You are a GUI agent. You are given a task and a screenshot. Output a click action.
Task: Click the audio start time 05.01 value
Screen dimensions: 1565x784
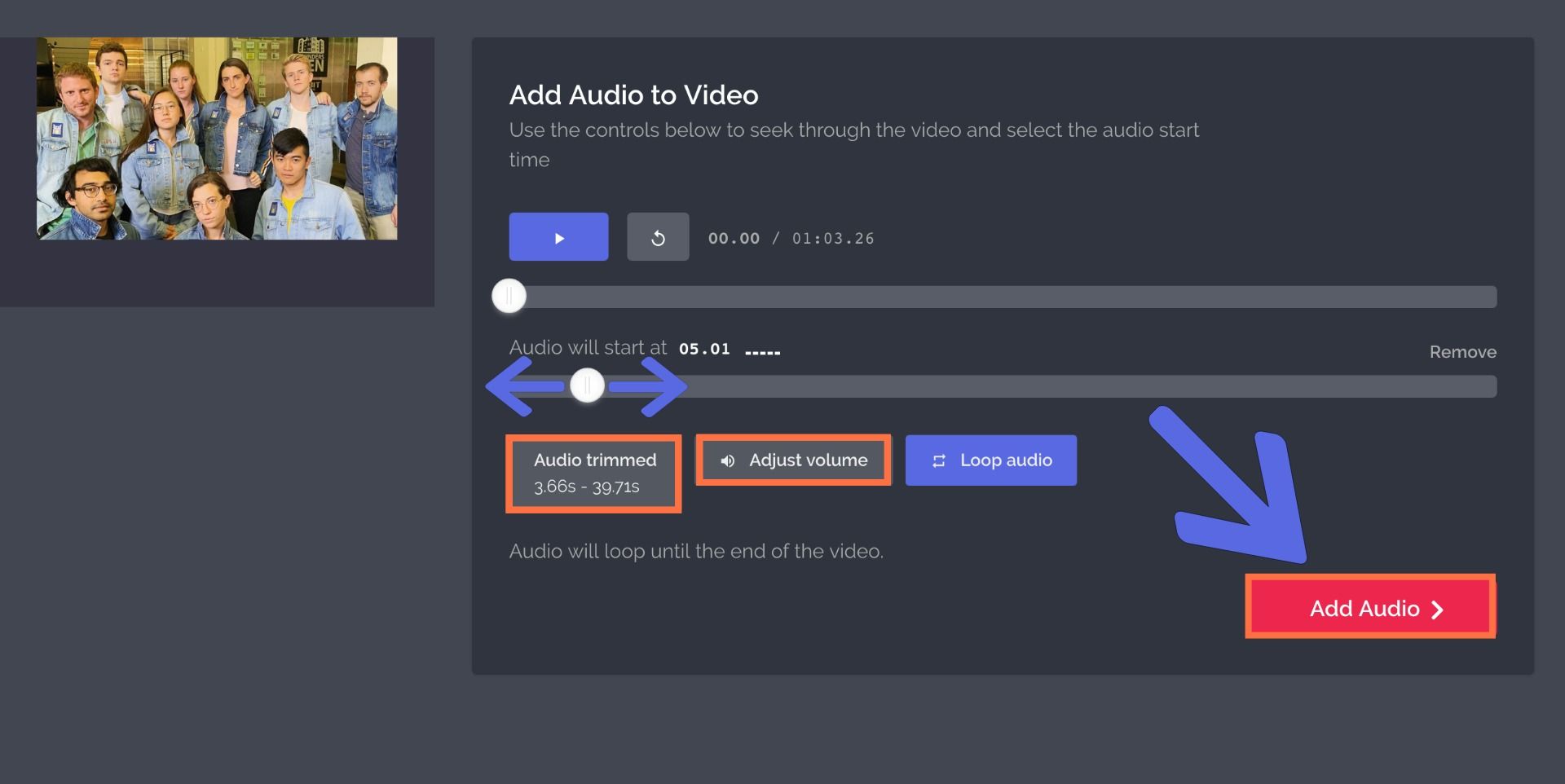click(704, 349)
